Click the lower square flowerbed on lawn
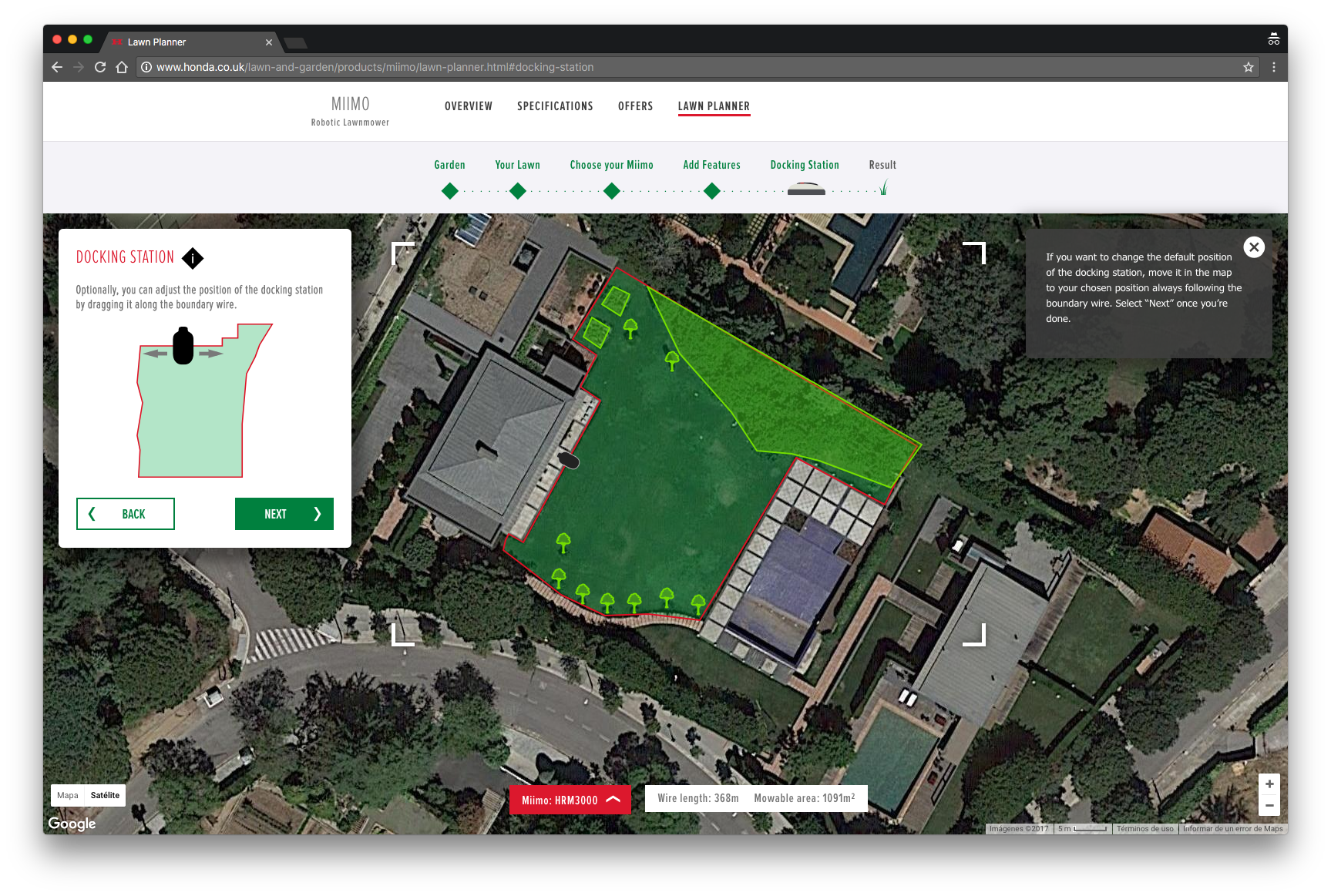1331x896 pixels. click(x=597, y=332)
